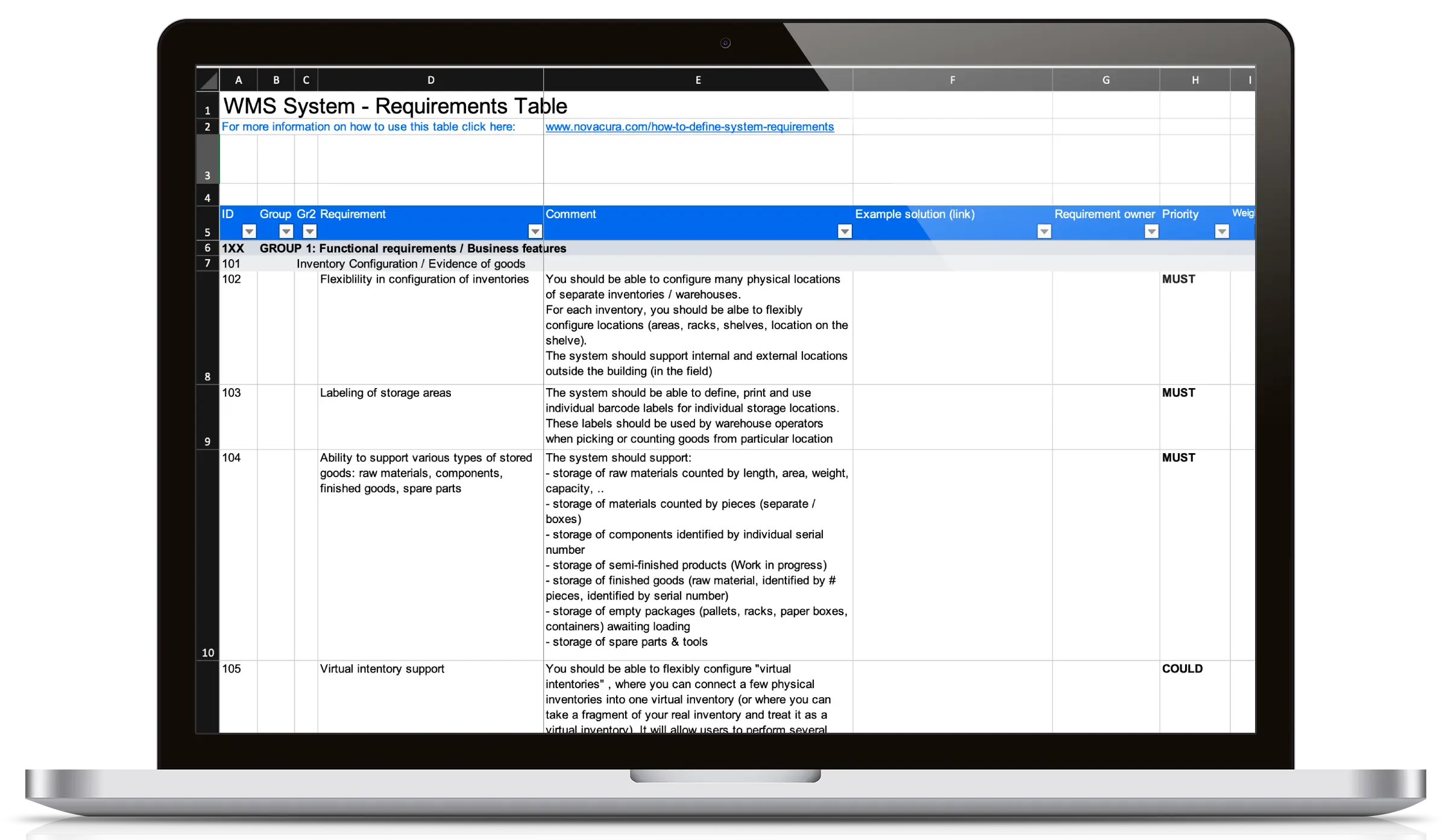Open the Gr2 column filter dropdown
This screenshot has height=840, width=1448.
(310, 231)
